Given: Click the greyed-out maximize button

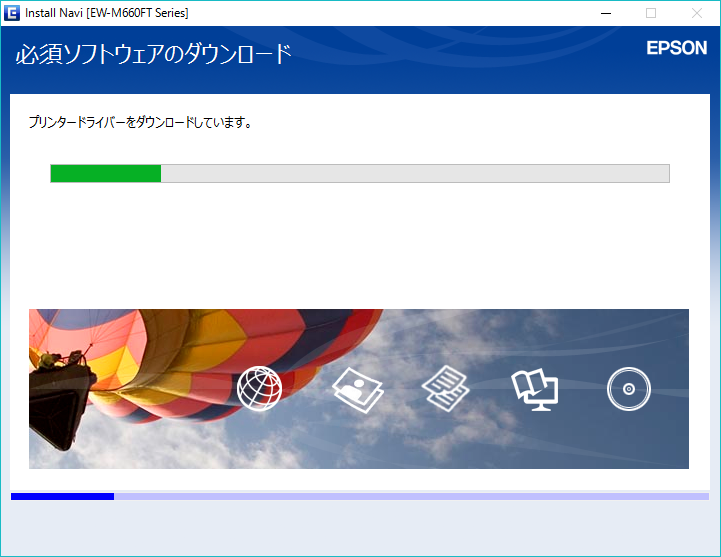Looking at the screenshot, I should pyautogui.click(x=651, y=13).
